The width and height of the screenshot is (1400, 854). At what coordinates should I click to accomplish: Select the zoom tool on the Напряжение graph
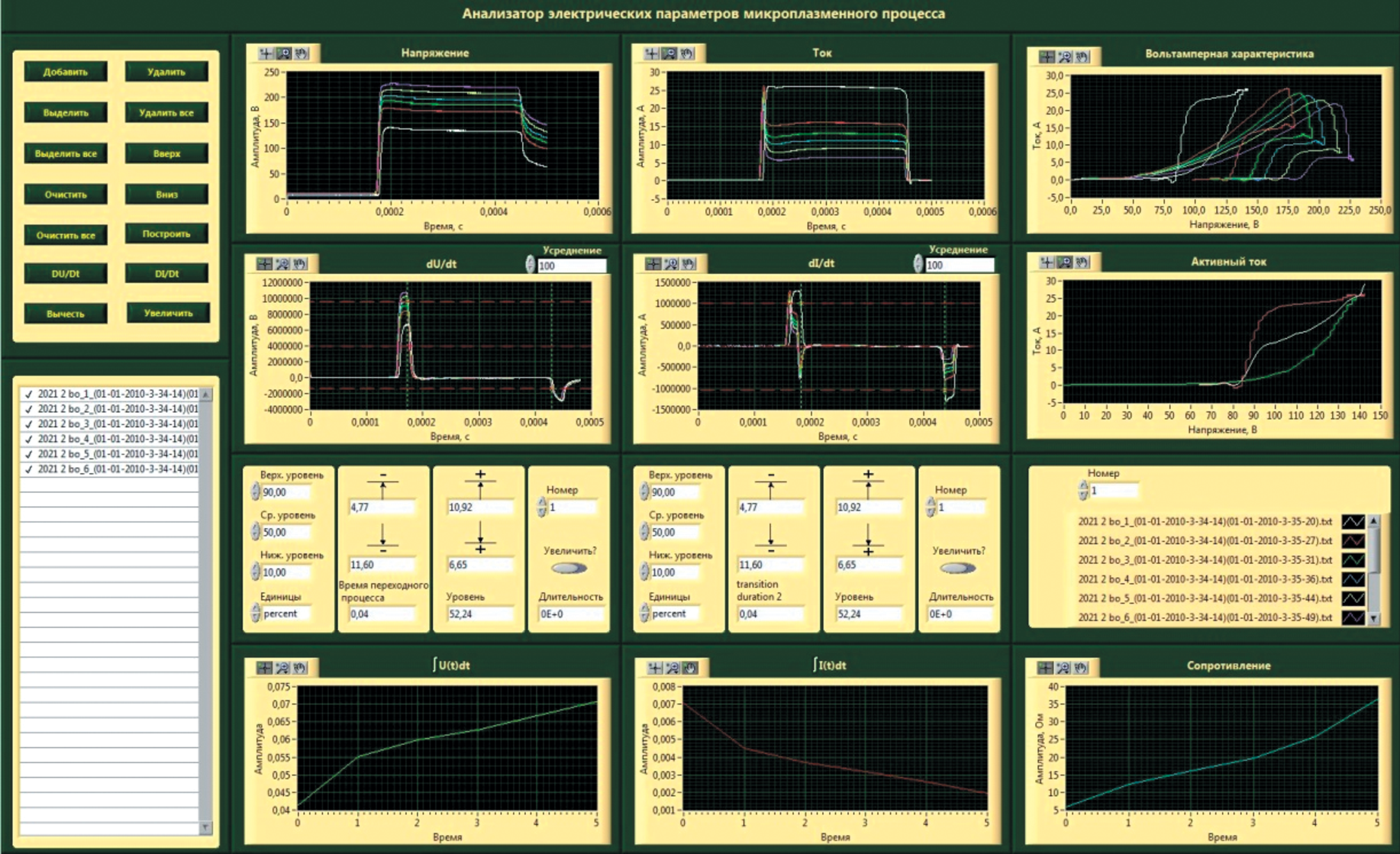(283, 53)
